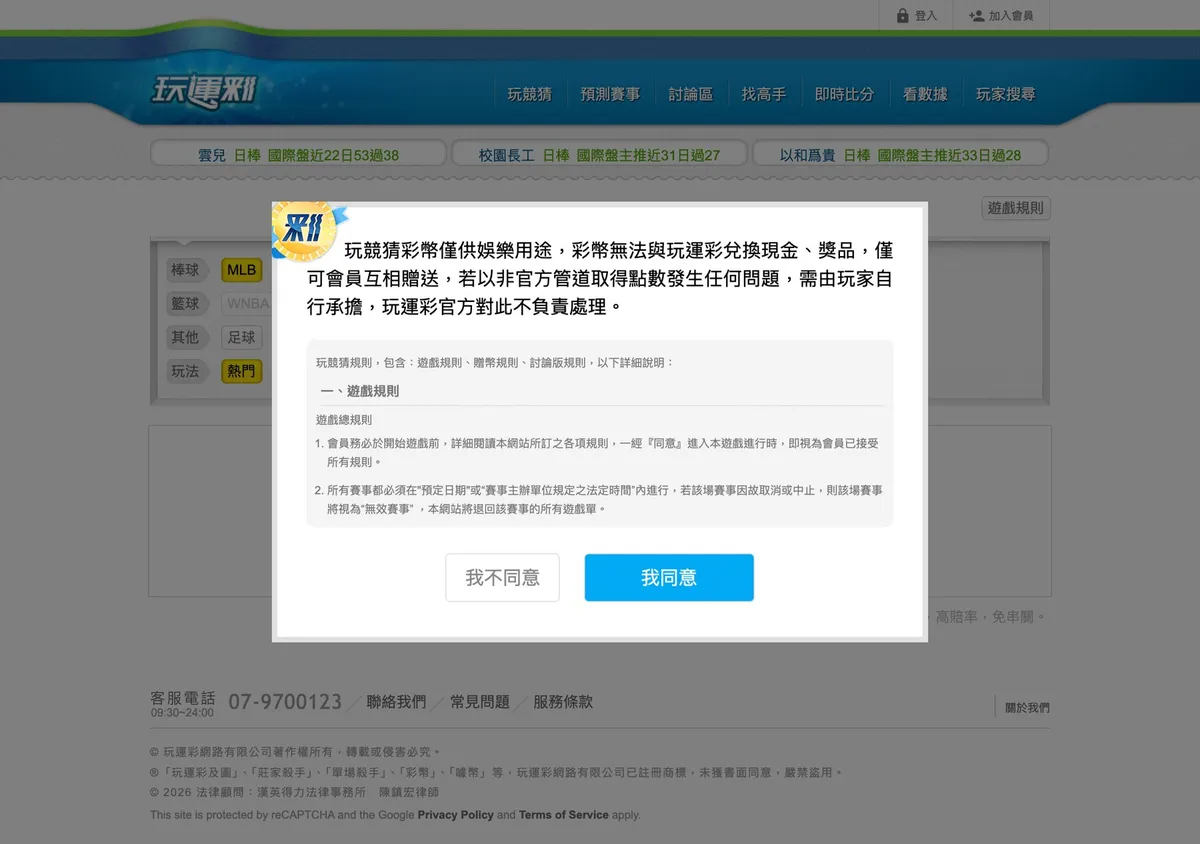Click the 服務條款 footer link

click(x=563, y=702)
